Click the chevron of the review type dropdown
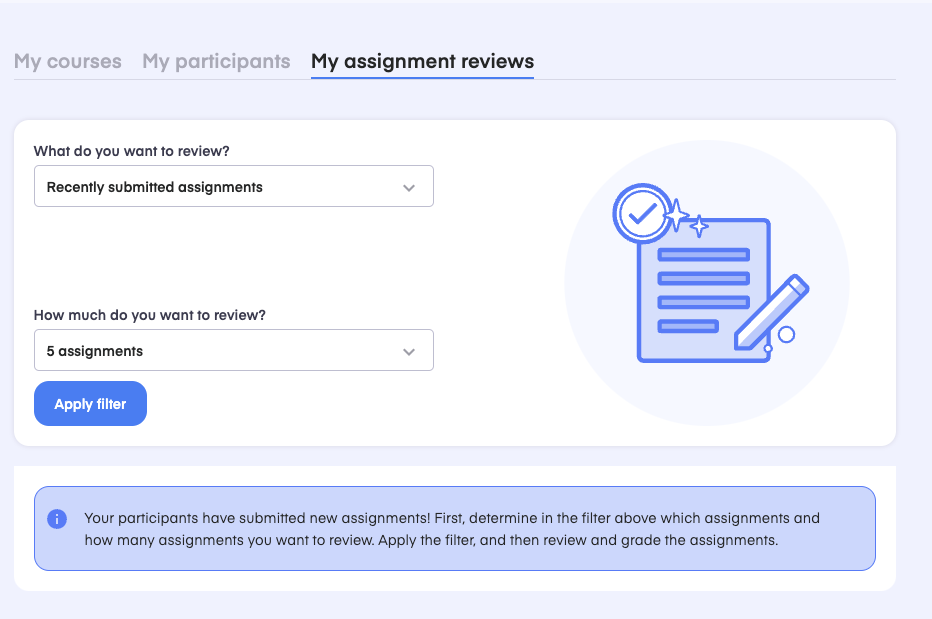Screen dimensions: 932x619 pos(409,188)
